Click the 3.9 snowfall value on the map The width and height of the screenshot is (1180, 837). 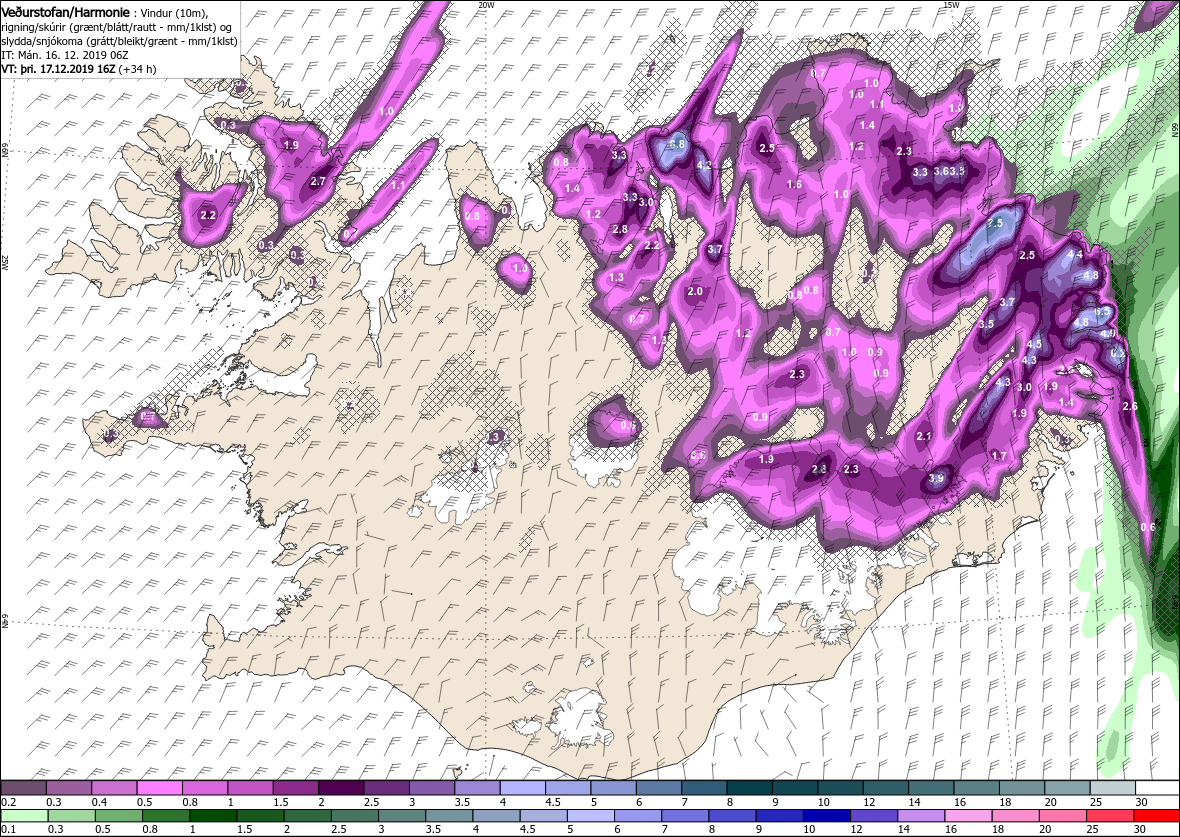point(937,478)
